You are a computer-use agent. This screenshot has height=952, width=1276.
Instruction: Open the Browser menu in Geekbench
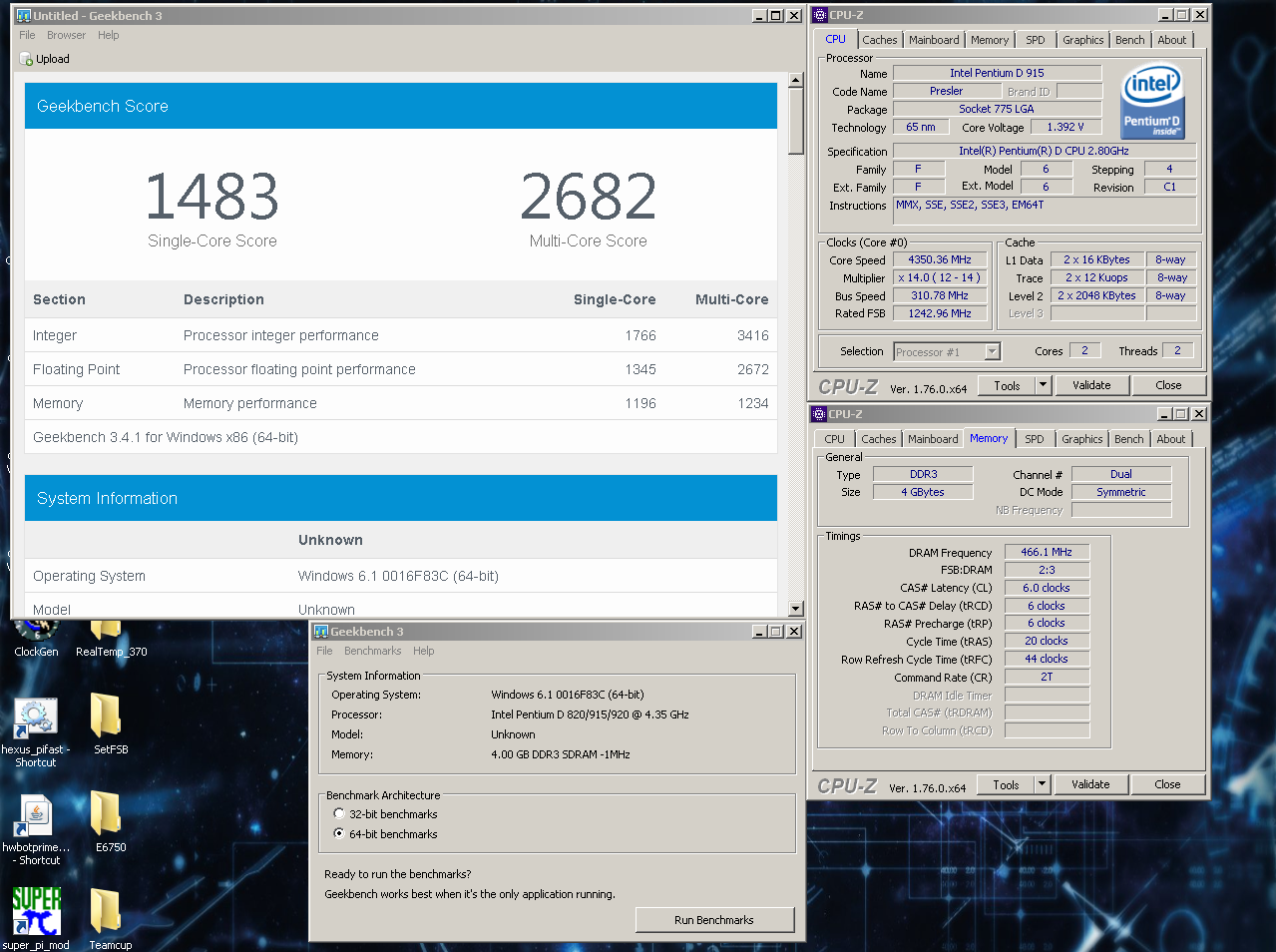click(x=66, y=36)
